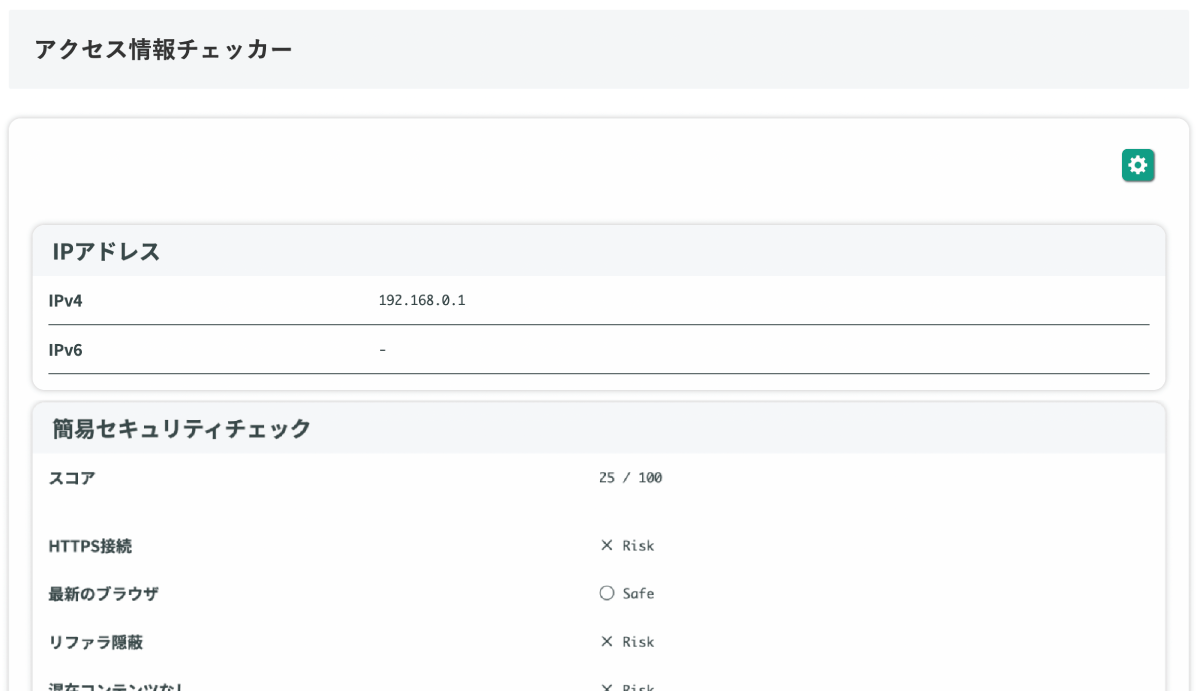Image resolution: width=1200 pixels, height=691 pixels.
Task: Click the IPv4 address 192.168.0.1
Action: coord(423,299)
